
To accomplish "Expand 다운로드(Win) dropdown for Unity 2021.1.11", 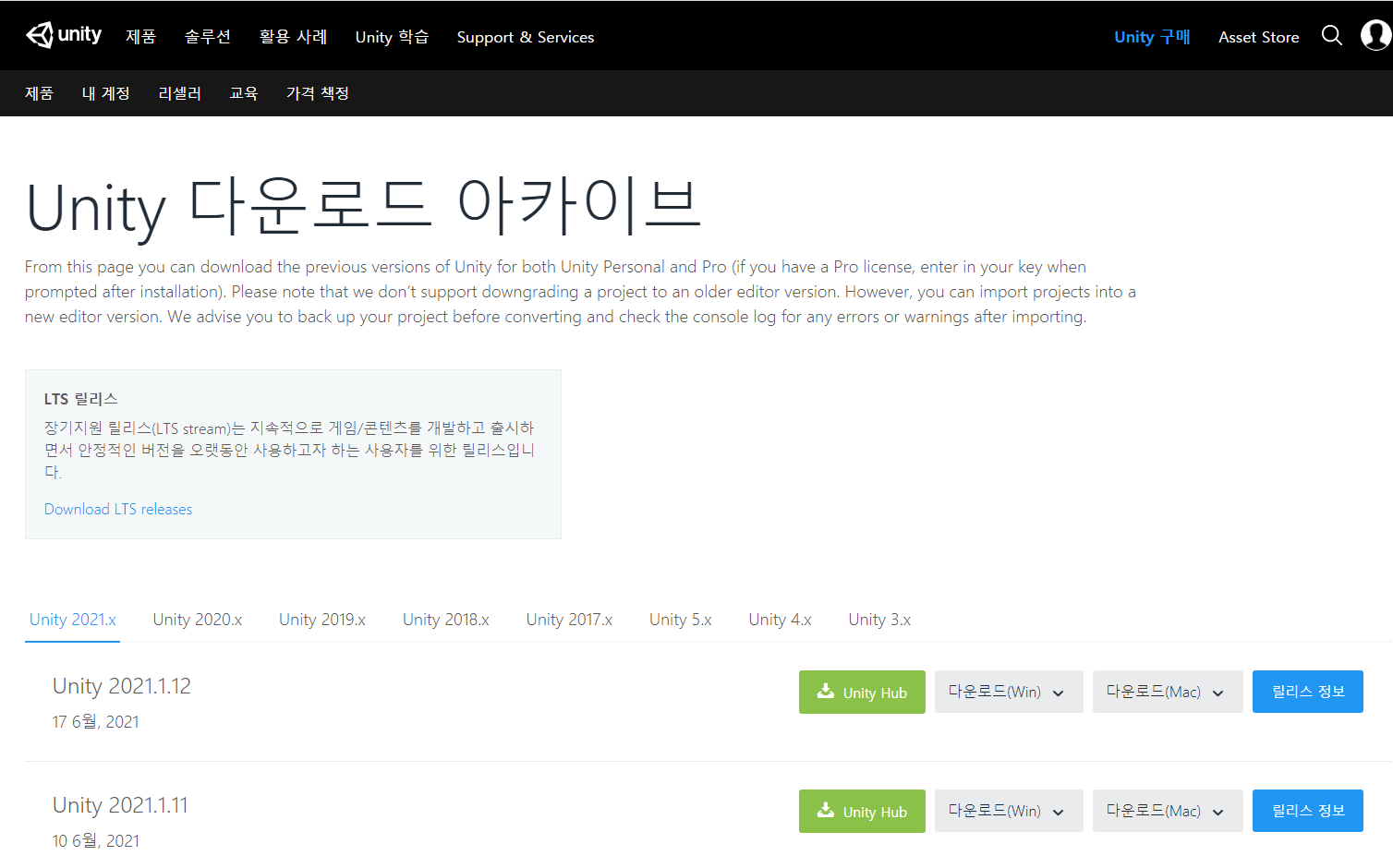I will tap(1009, 811).
